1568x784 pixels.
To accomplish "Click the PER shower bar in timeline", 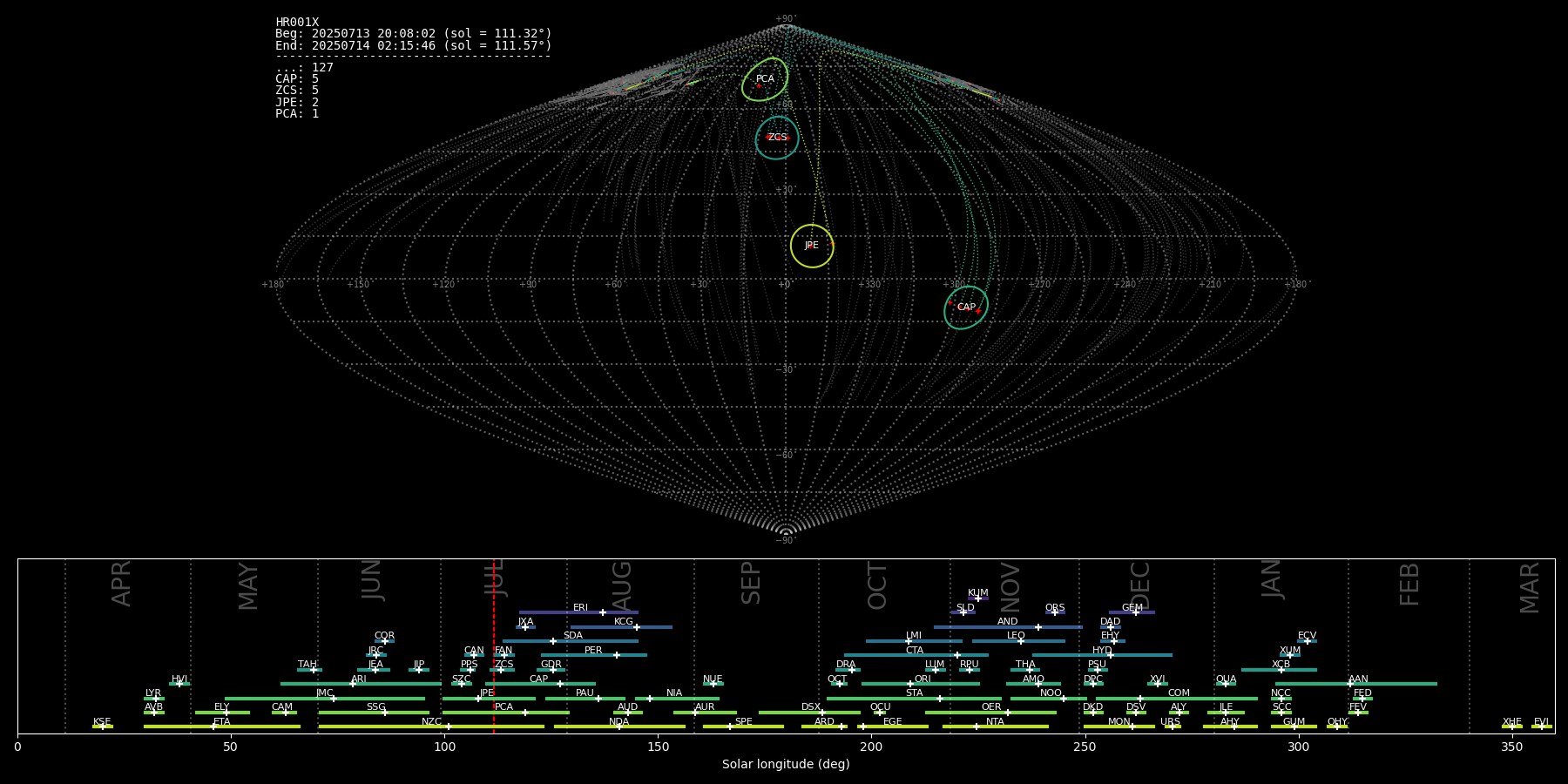I will pyautogui.click(x=594, y=655).
